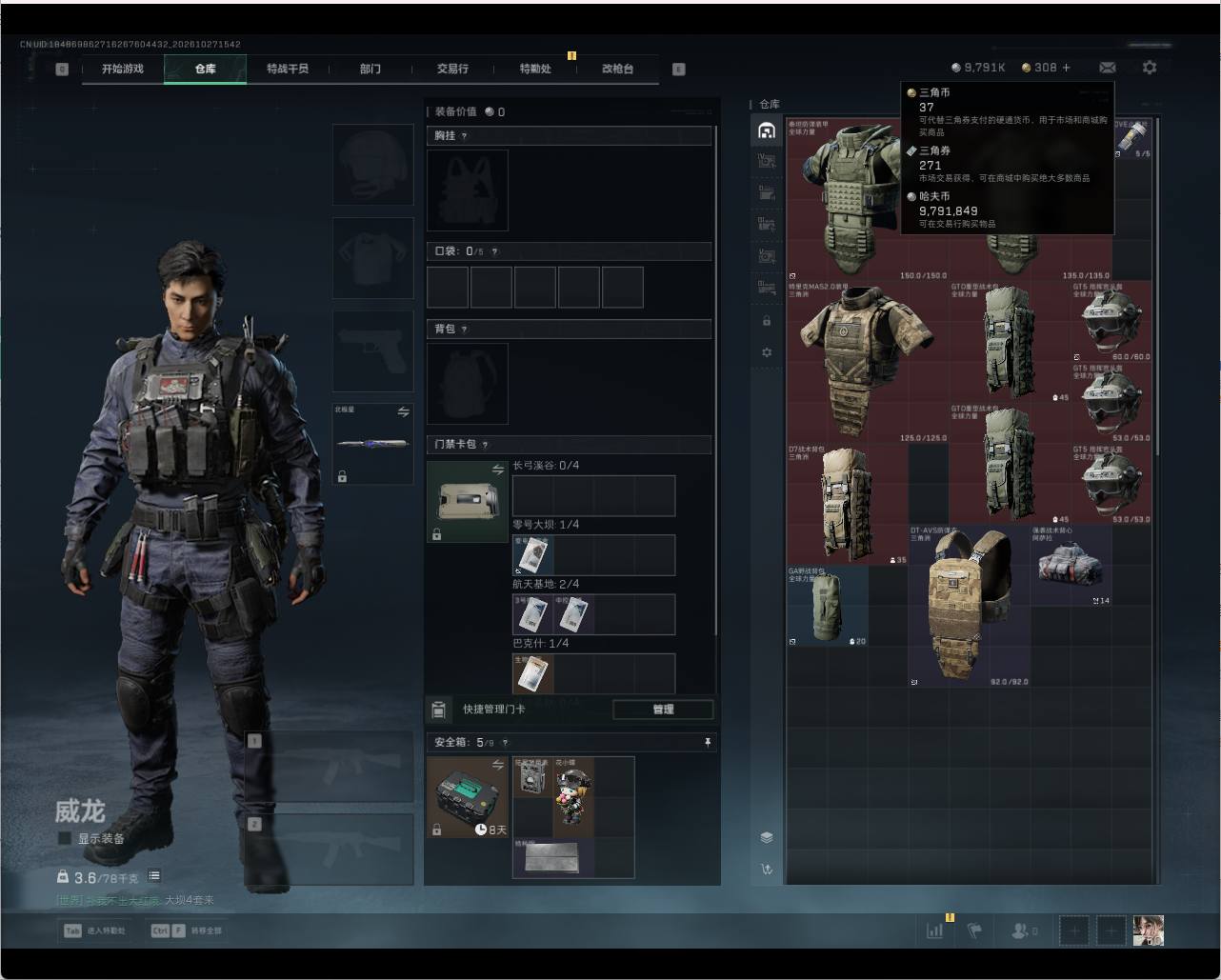Screen dimensions: 1221x980
Task: Click the 胸挂 help question mark
Action: coord(465,136)
